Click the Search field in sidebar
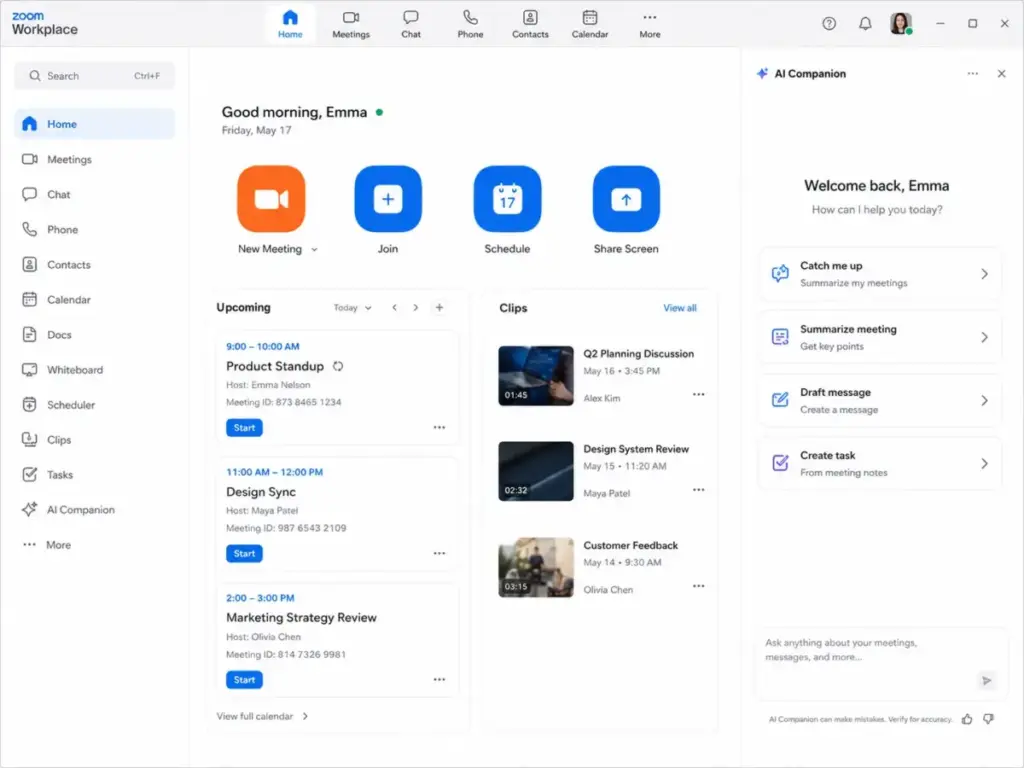The image size is (1024, 768). [95, 76]
